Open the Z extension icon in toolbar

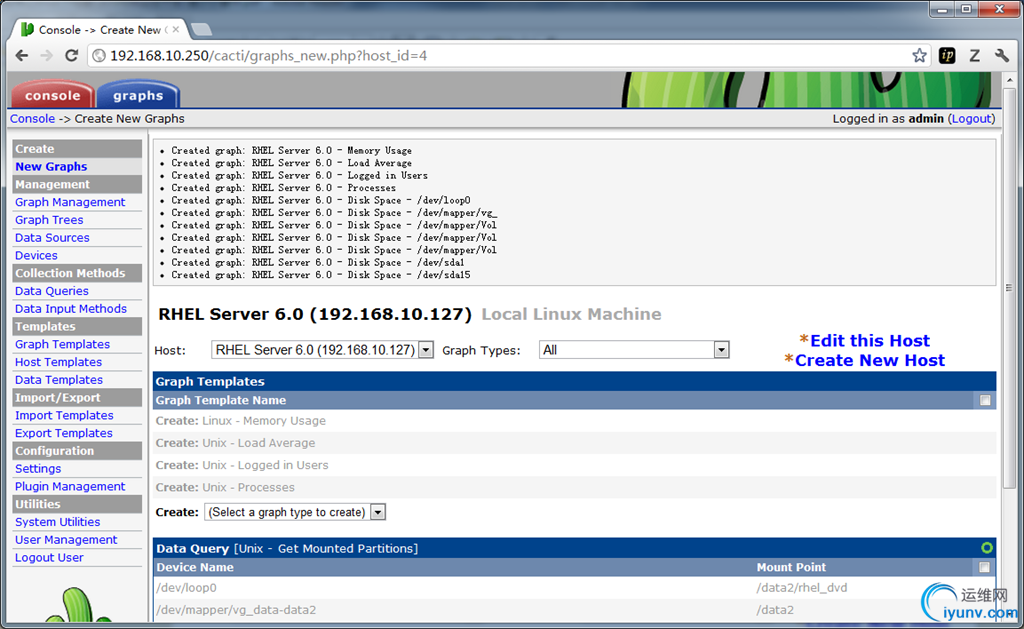click(974, 56)
